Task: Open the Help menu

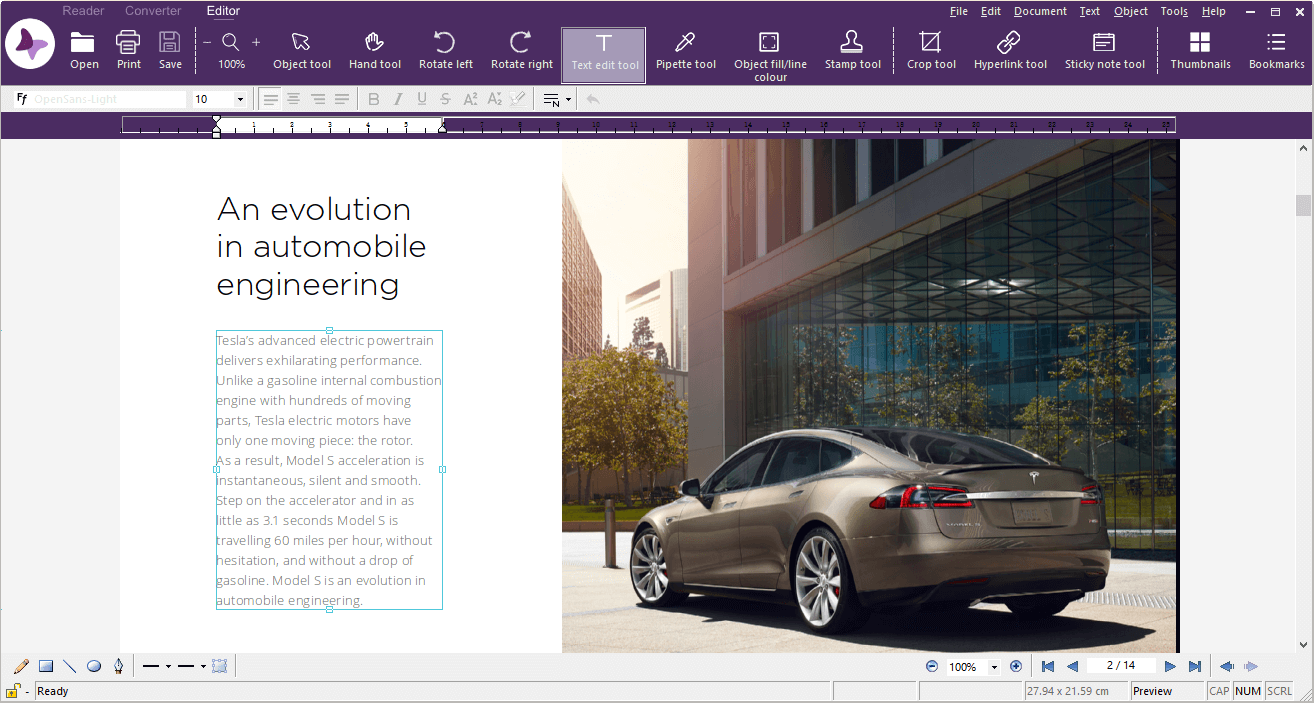Action: point(1213,12)
